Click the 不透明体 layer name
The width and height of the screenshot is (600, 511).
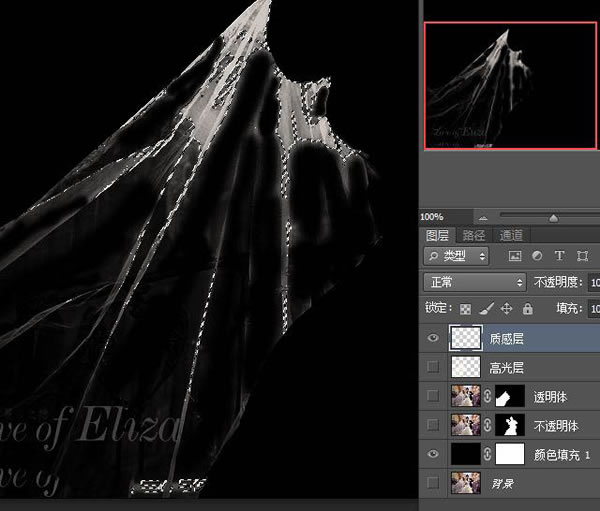pos(556,426)
